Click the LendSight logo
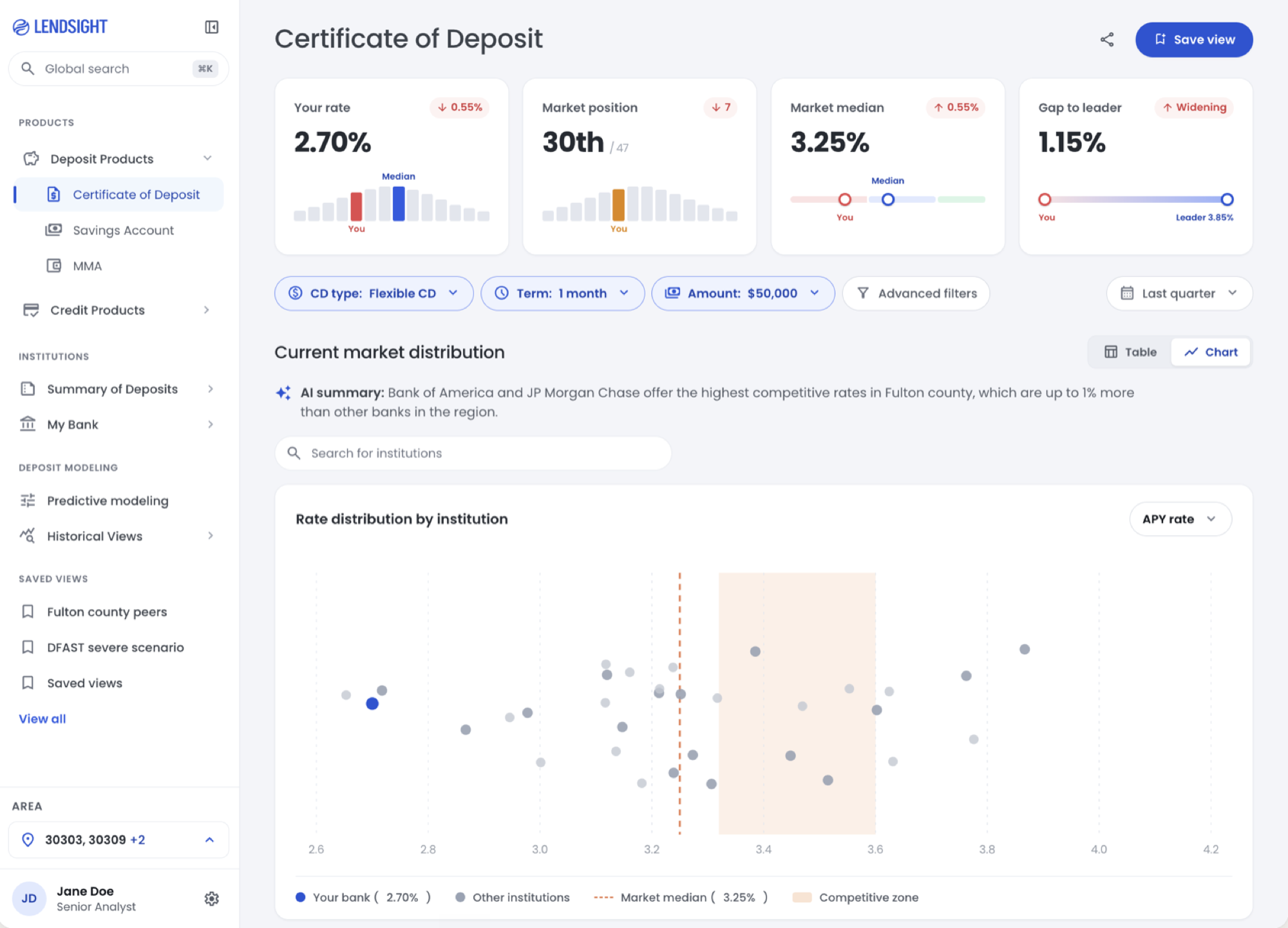 60,26
